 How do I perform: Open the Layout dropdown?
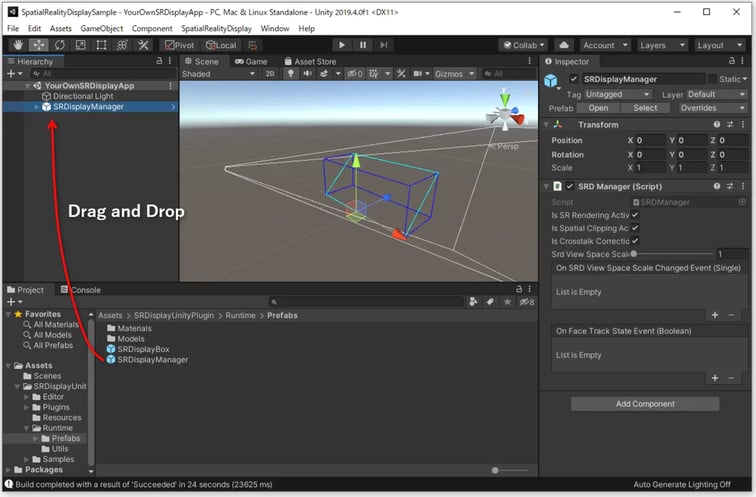point(719,45)
